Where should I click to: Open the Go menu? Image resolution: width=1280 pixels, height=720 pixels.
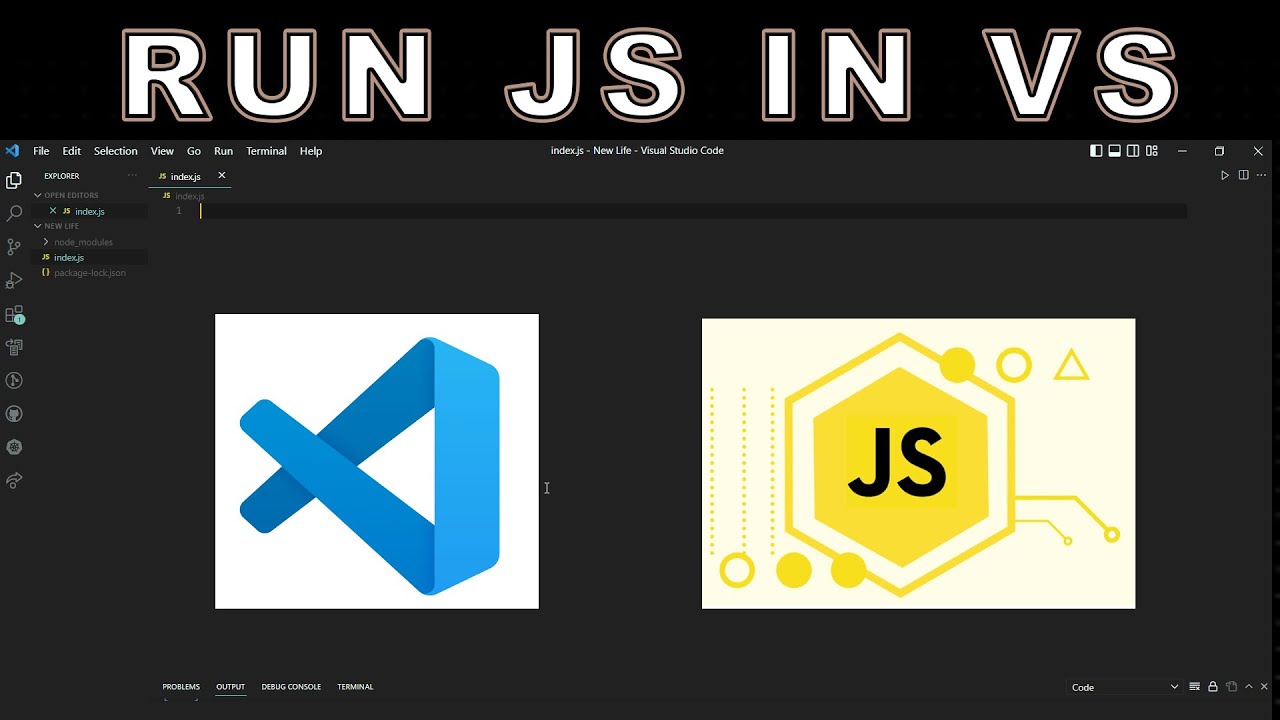click(x=194, y=151)
